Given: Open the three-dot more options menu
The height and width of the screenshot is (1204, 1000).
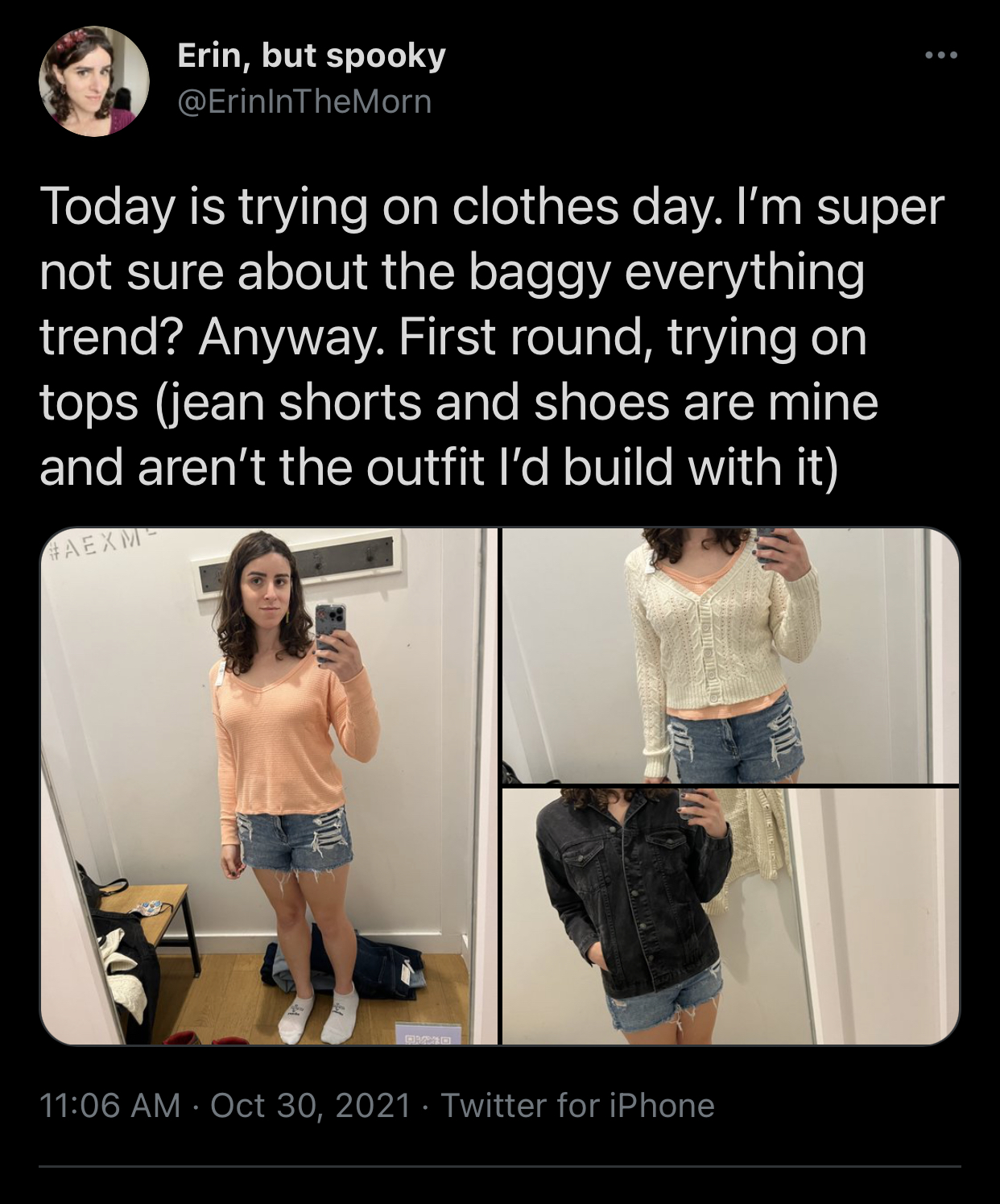Looking at the screenshot, I should [x=941, y=56].
